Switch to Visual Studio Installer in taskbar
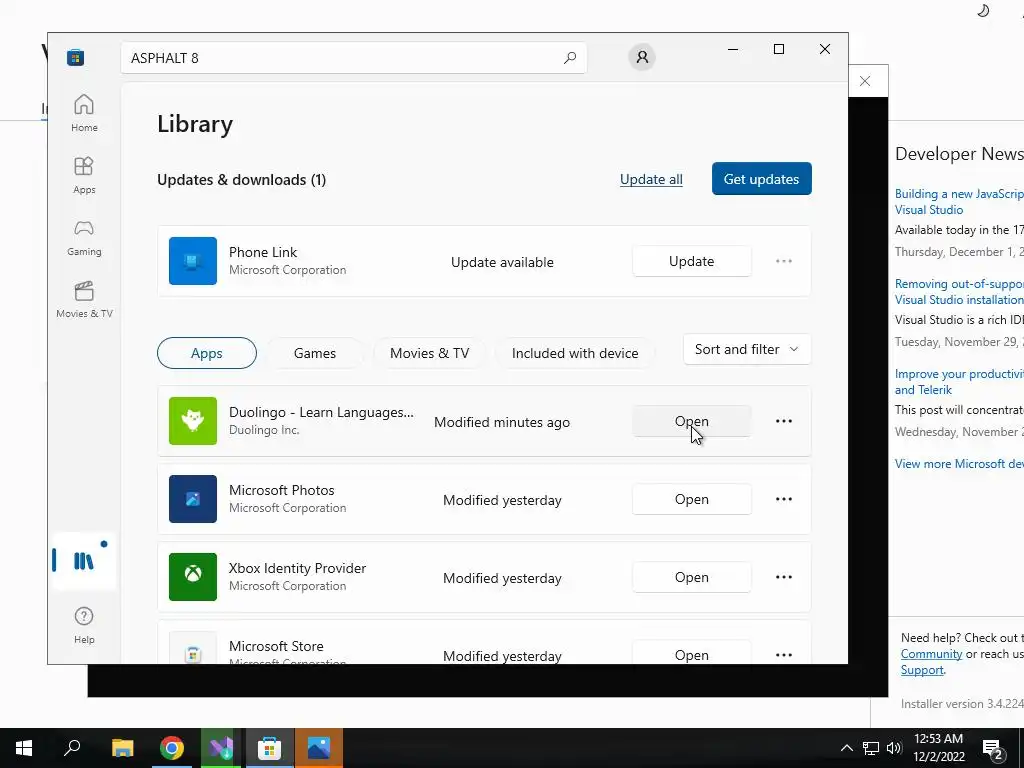1024x768 pixels. pos(221,748)
